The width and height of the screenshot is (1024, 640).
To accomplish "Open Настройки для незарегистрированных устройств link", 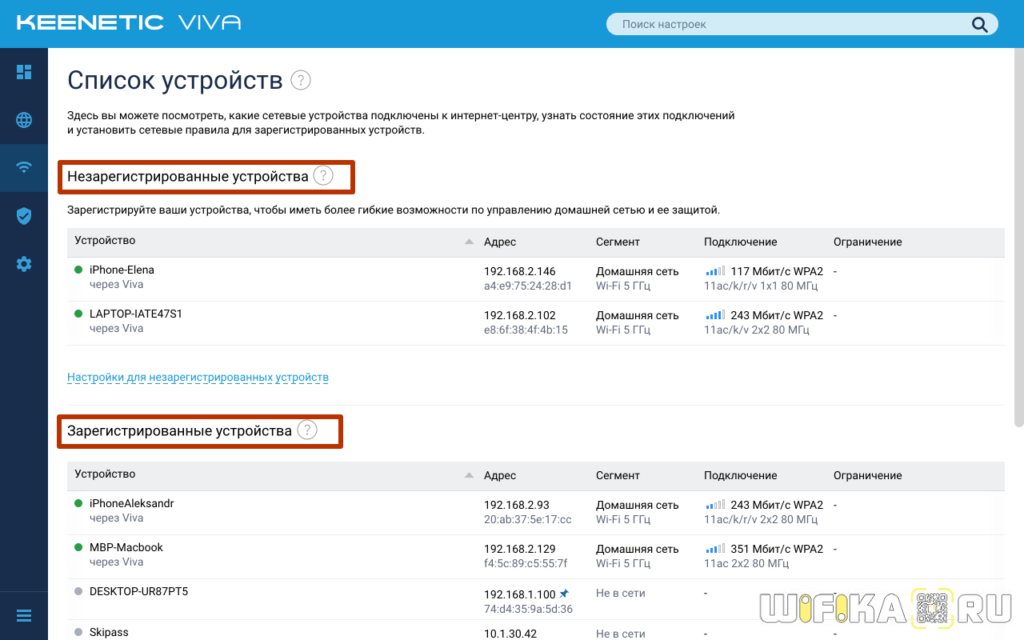I will [x=197, y=377].
